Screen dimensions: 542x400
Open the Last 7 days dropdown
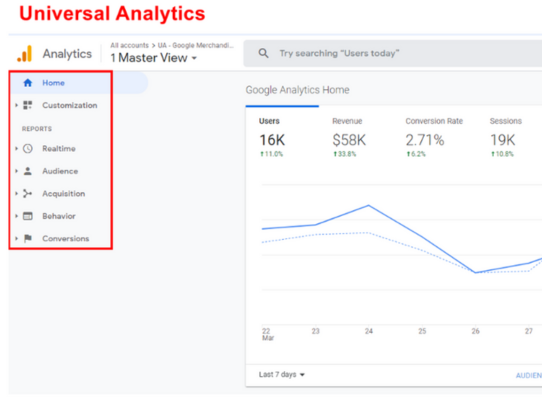click(x=282, y=375)
